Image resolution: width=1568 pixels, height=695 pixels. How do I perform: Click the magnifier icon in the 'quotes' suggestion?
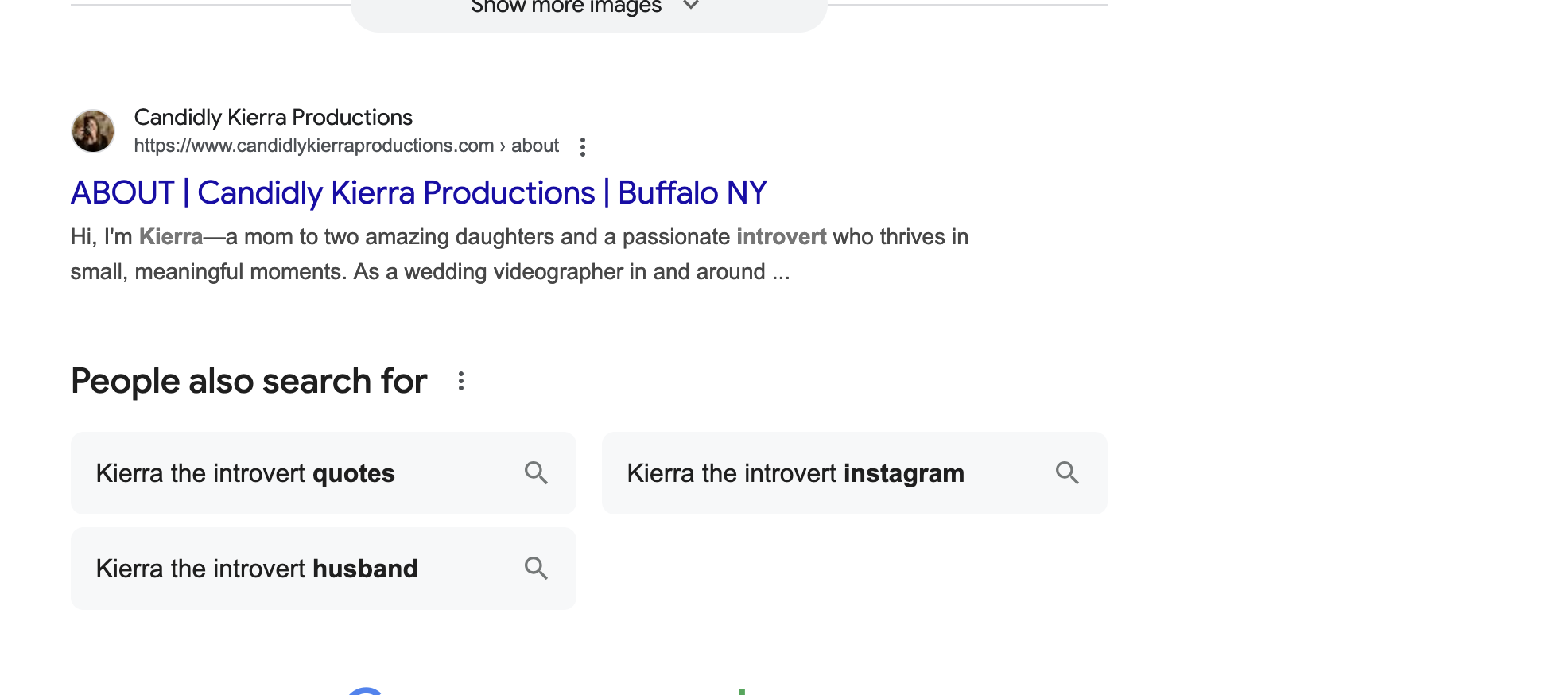click(536, 473)
